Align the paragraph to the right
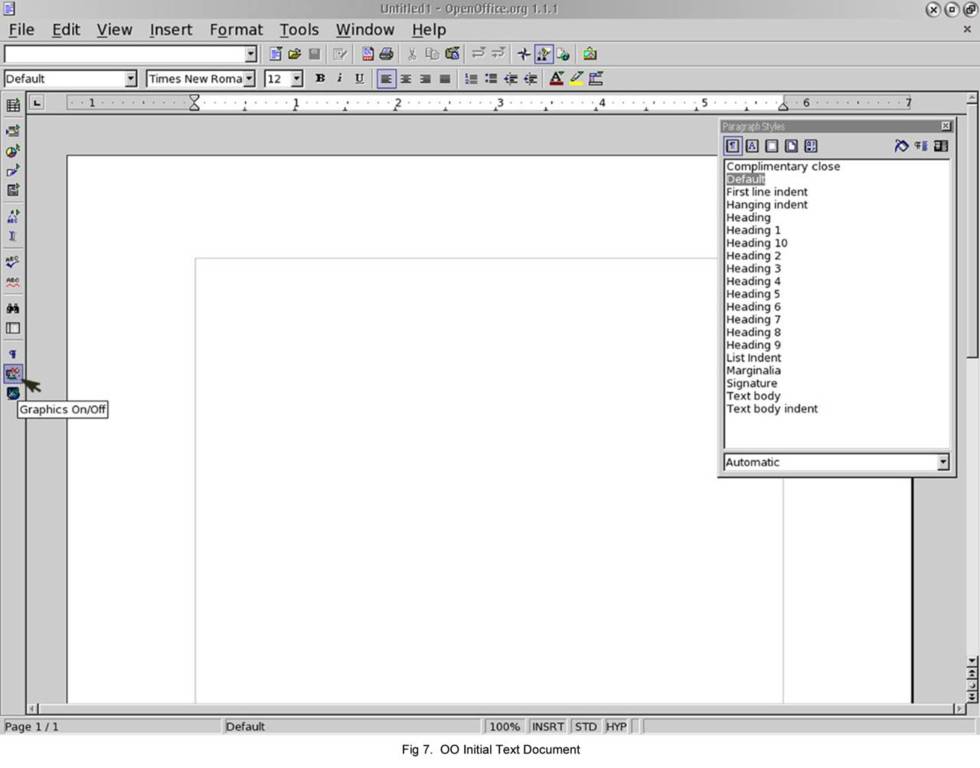 425,79
